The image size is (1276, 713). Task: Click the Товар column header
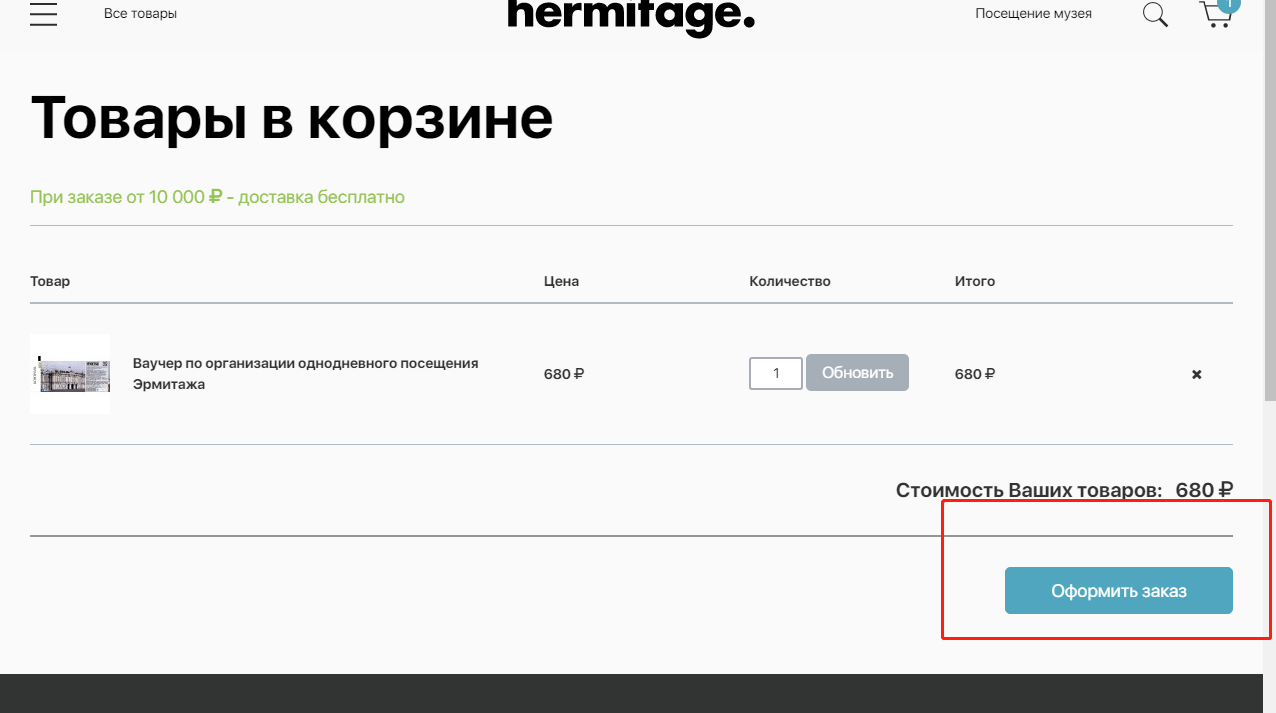(x=50, y=281)
